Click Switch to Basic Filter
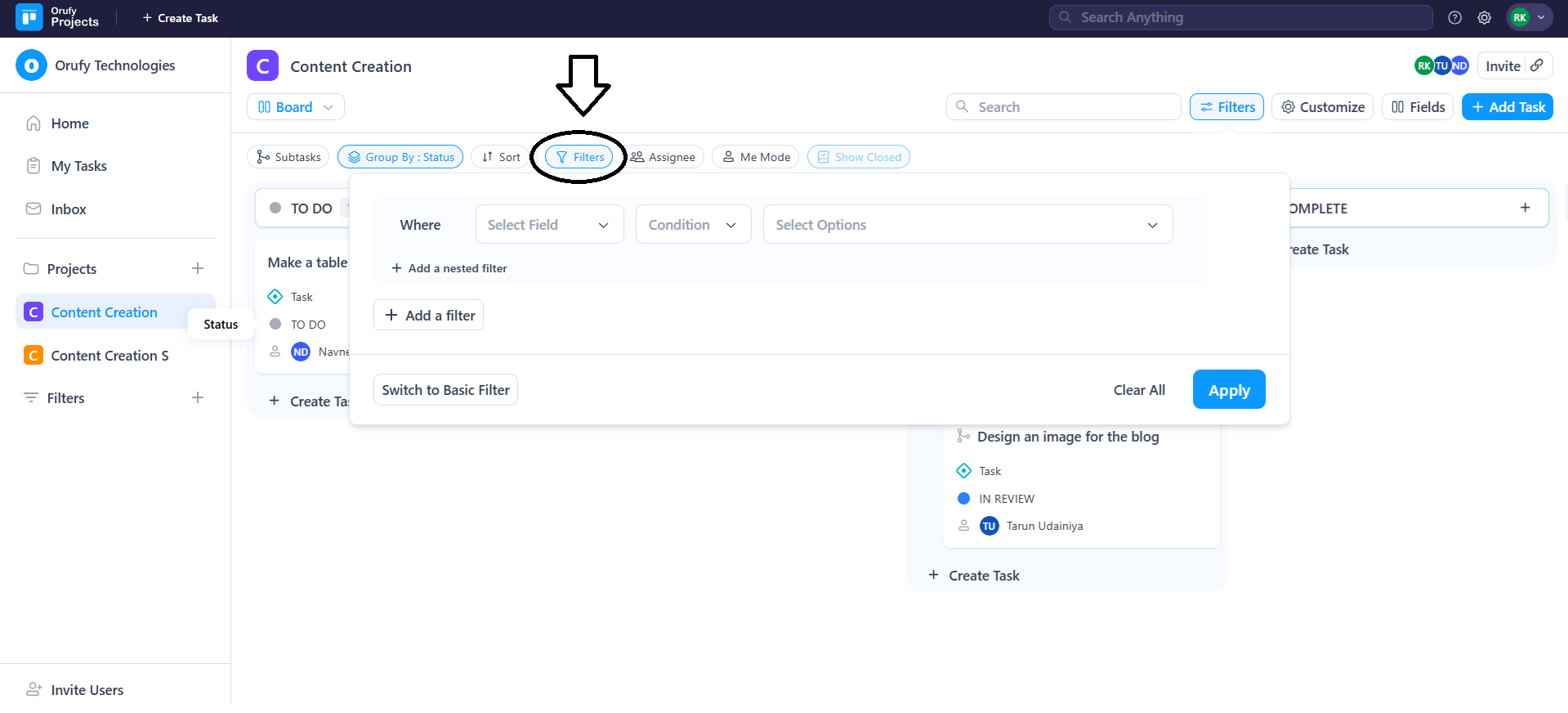Viewport: 1568px width, 713px height. [445, 390]
